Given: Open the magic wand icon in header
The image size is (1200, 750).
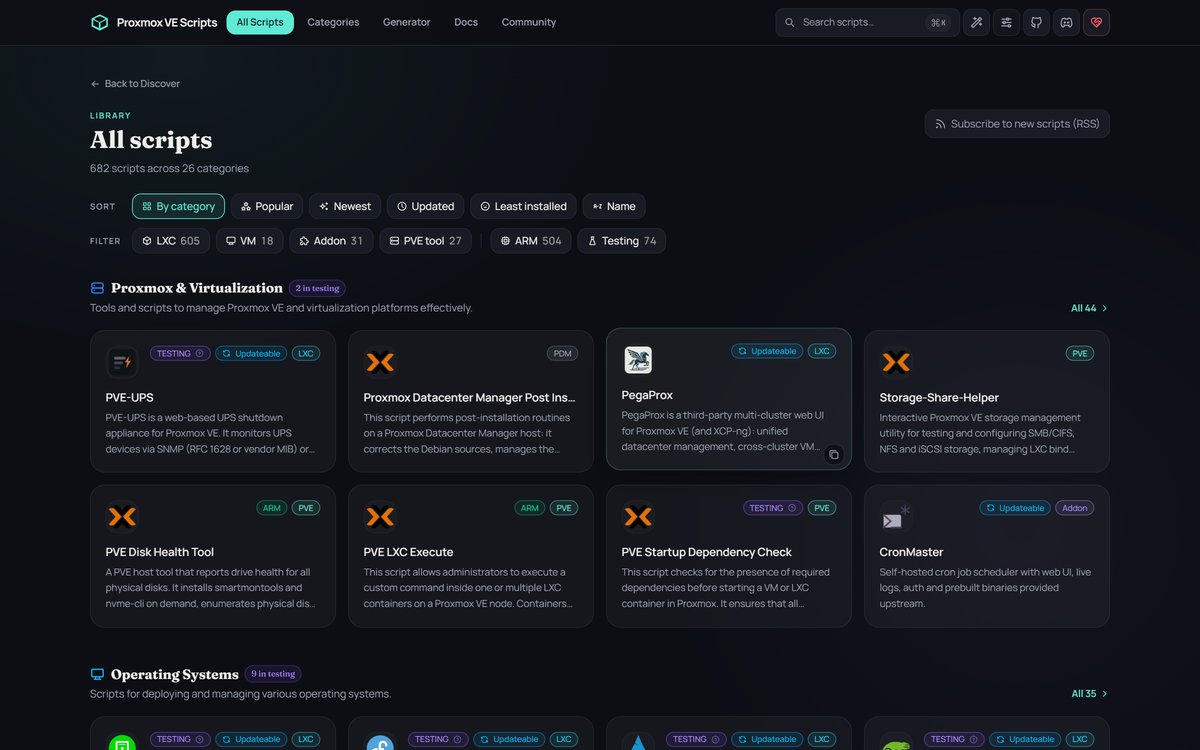Looking at the screenshot, I should 976,22.
